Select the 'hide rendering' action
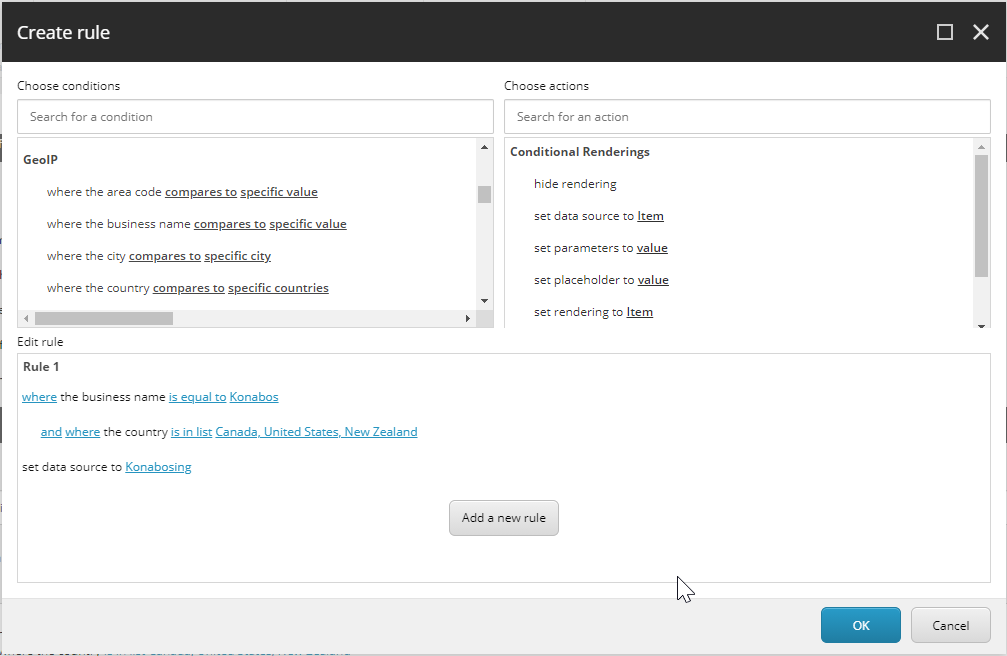 [x=575, y=184]
